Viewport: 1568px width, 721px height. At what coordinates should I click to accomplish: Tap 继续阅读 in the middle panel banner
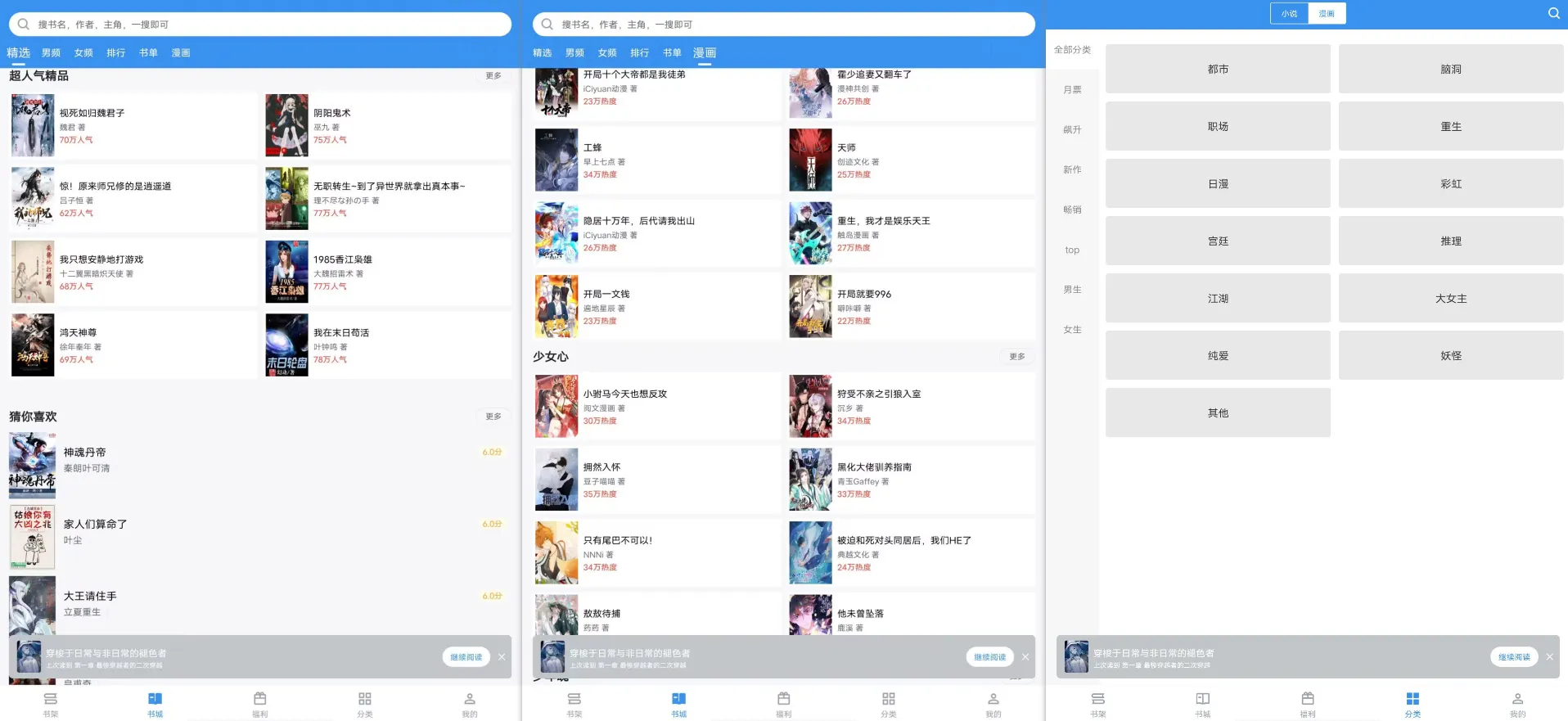pos(990,657)
